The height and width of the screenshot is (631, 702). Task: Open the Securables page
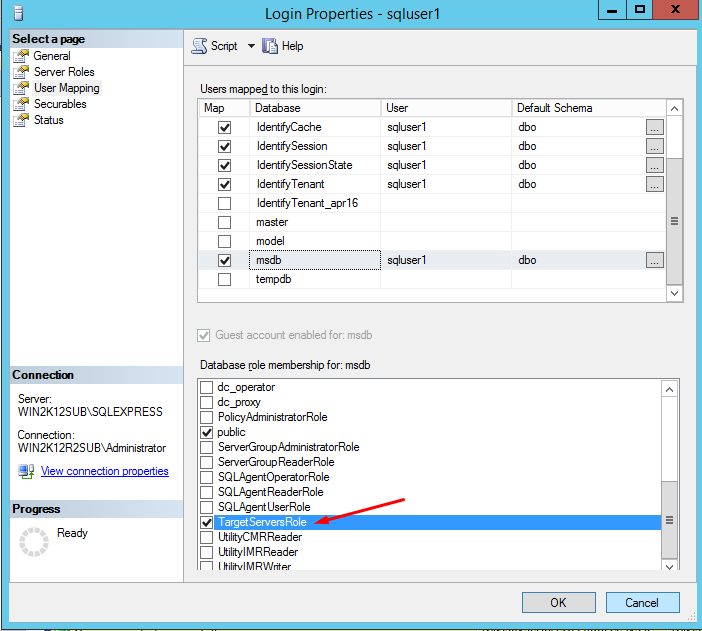tap(60, 104)
